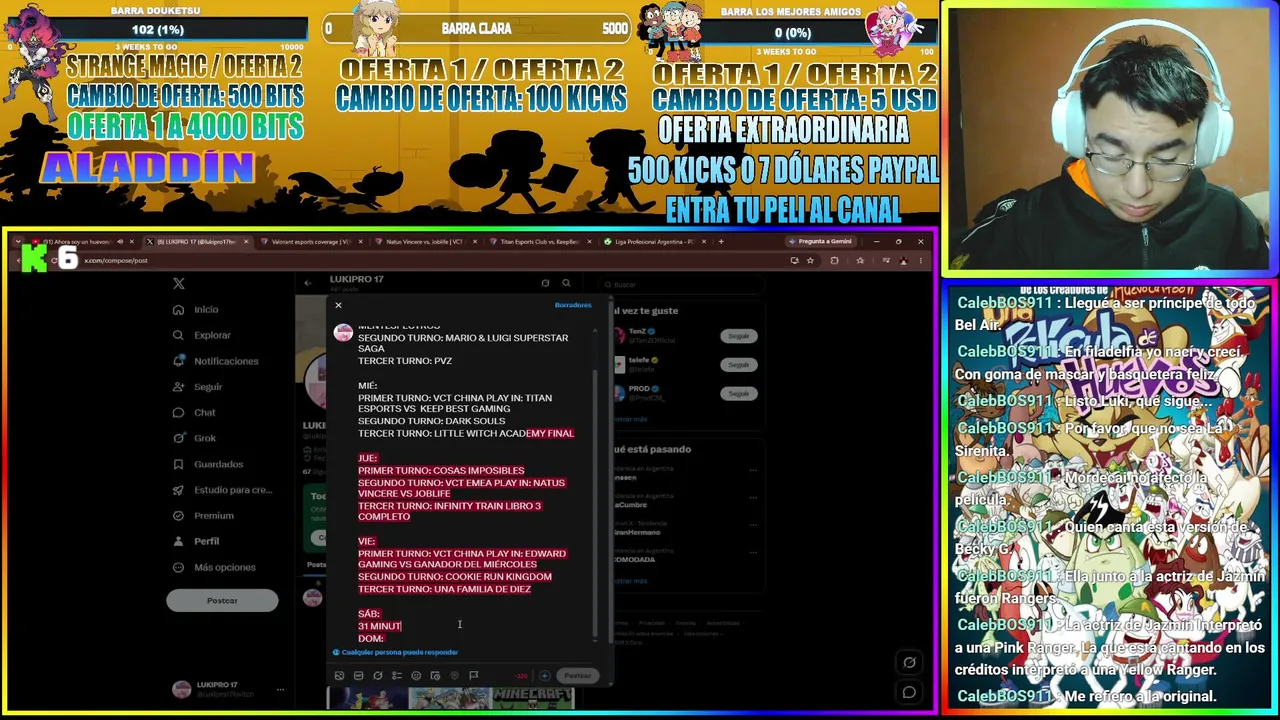The image size is (1280, 720).
Task: Add another post to the thread
Action: click(x=544, y=676)
